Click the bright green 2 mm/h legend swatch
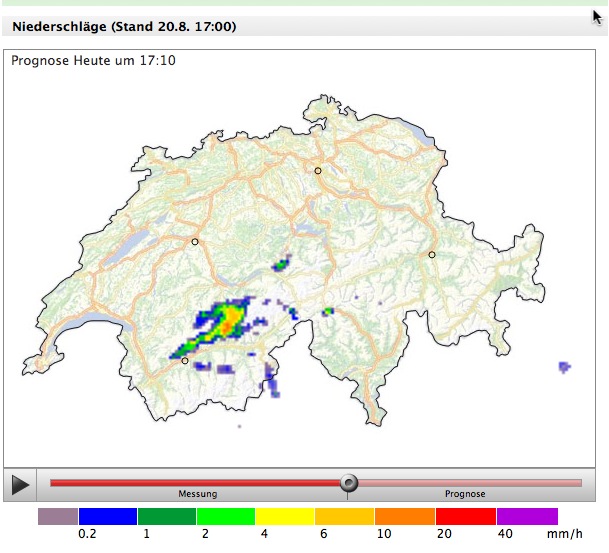This screenshot has width=609, height=553. pyautogui.click(x=226, y=516)
